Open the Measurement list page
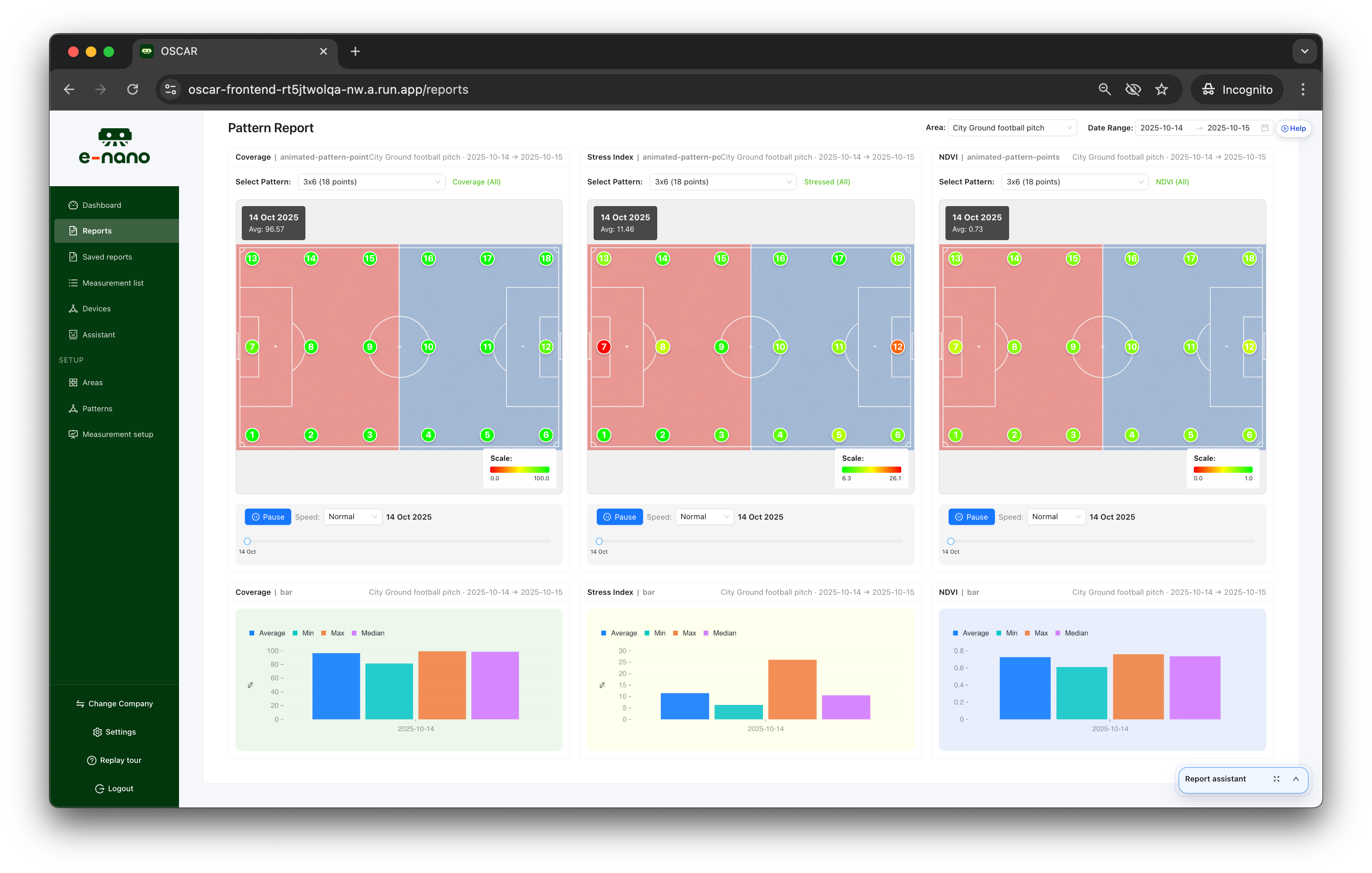1372x873 pixels. coord(112,283)
